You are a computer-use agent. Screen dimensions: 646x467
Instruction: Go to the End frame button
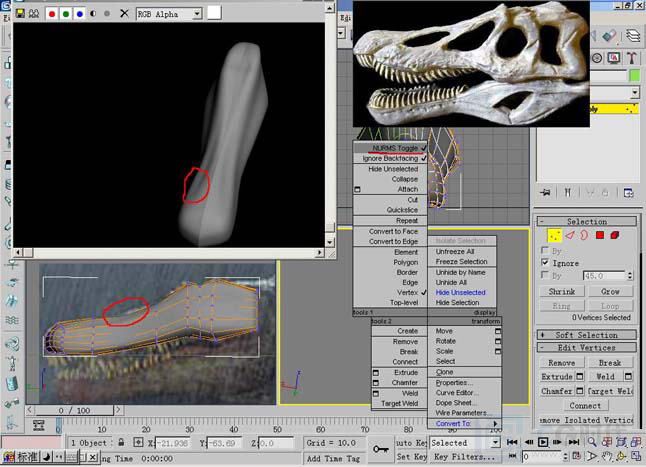(574, 442)
